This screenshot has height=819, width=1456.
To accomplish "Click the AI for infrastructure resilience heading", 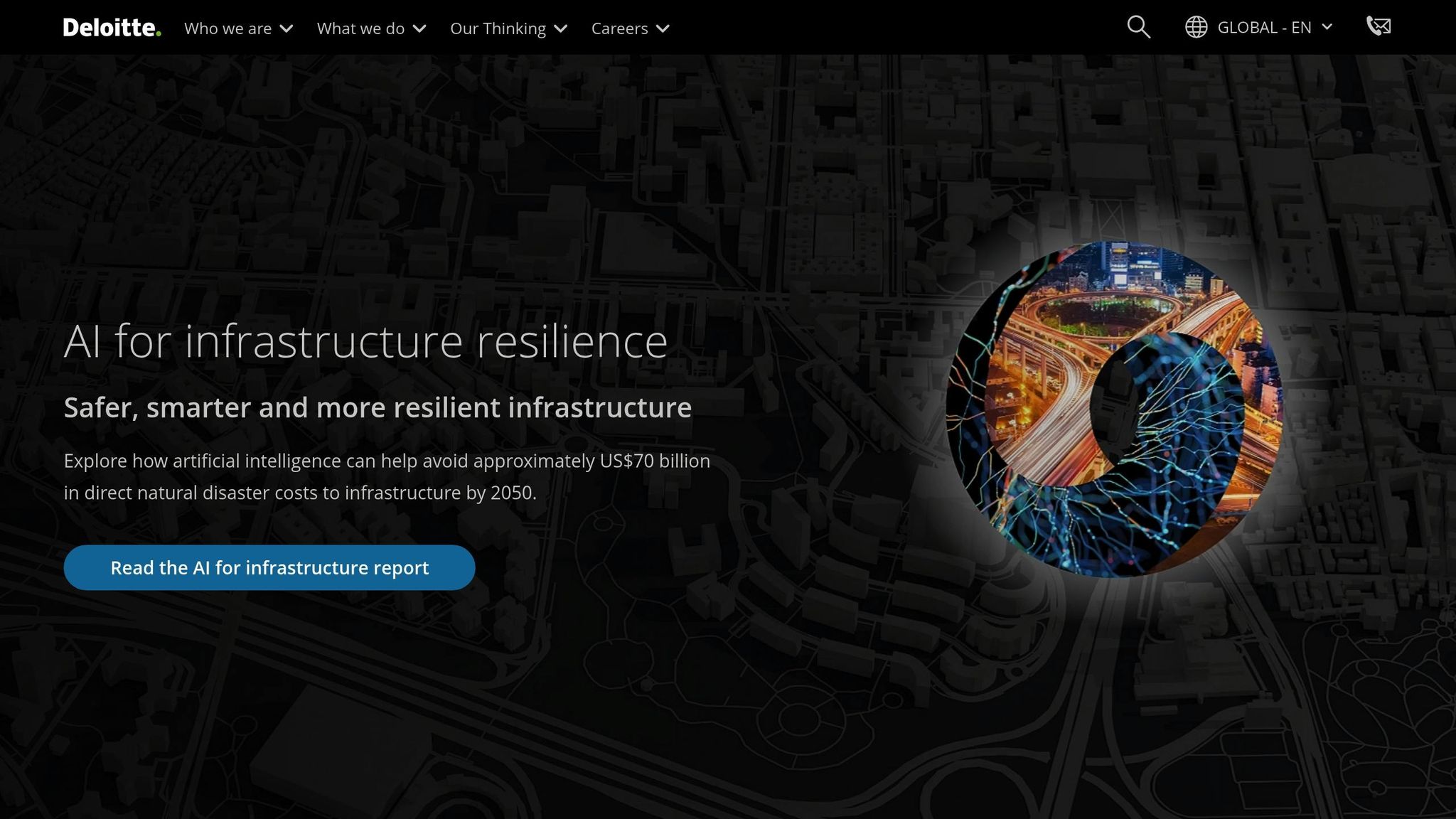I will [366, 341].
